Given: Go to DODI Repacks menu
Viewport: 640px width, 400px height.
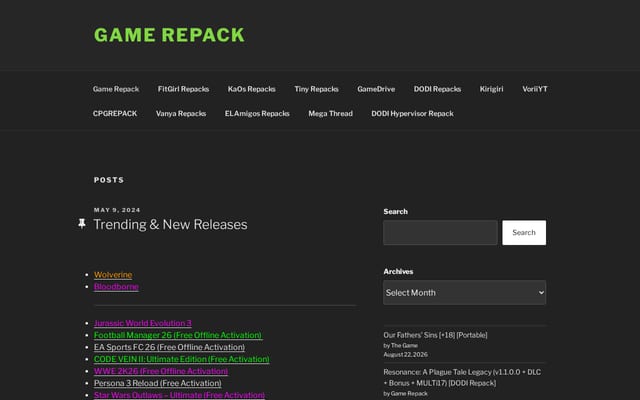Looking at the screenshot, I should click(437, 89).
